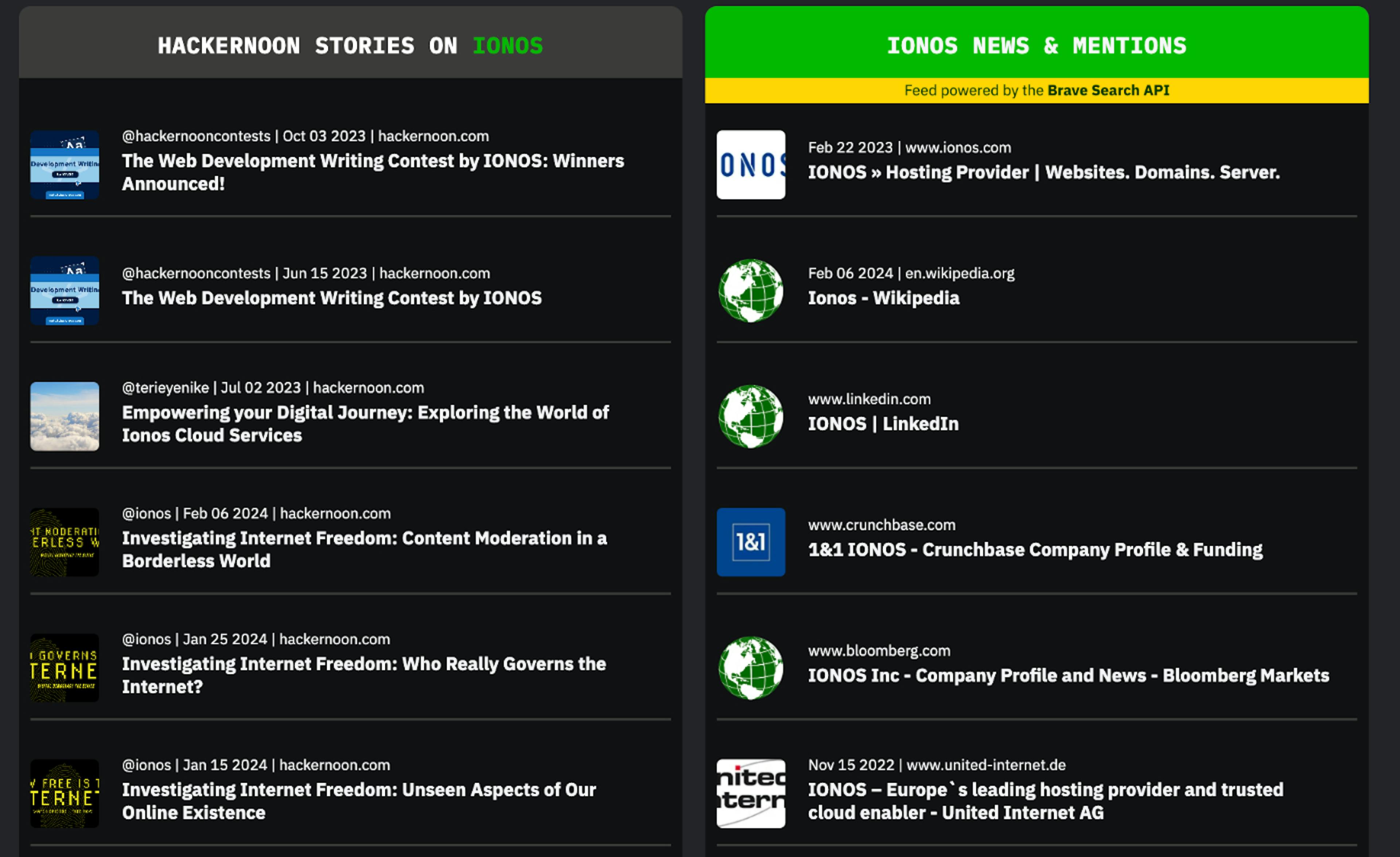Click the IONOS News & Mentions header
Screen dimensions: 1400x857
click(1037, 46)
